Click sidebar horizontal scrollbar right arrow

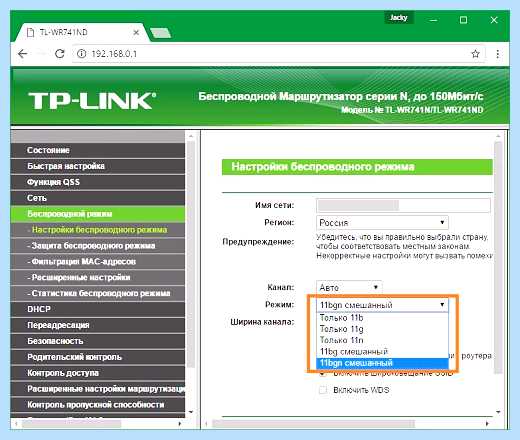click(x=180, y=424)
